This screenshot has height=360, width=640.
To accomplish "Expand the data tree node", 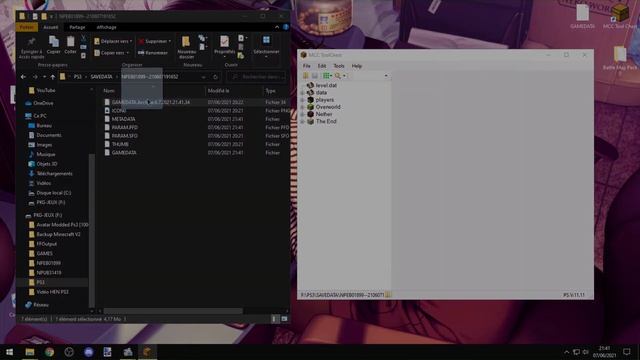I will point(302,93).
